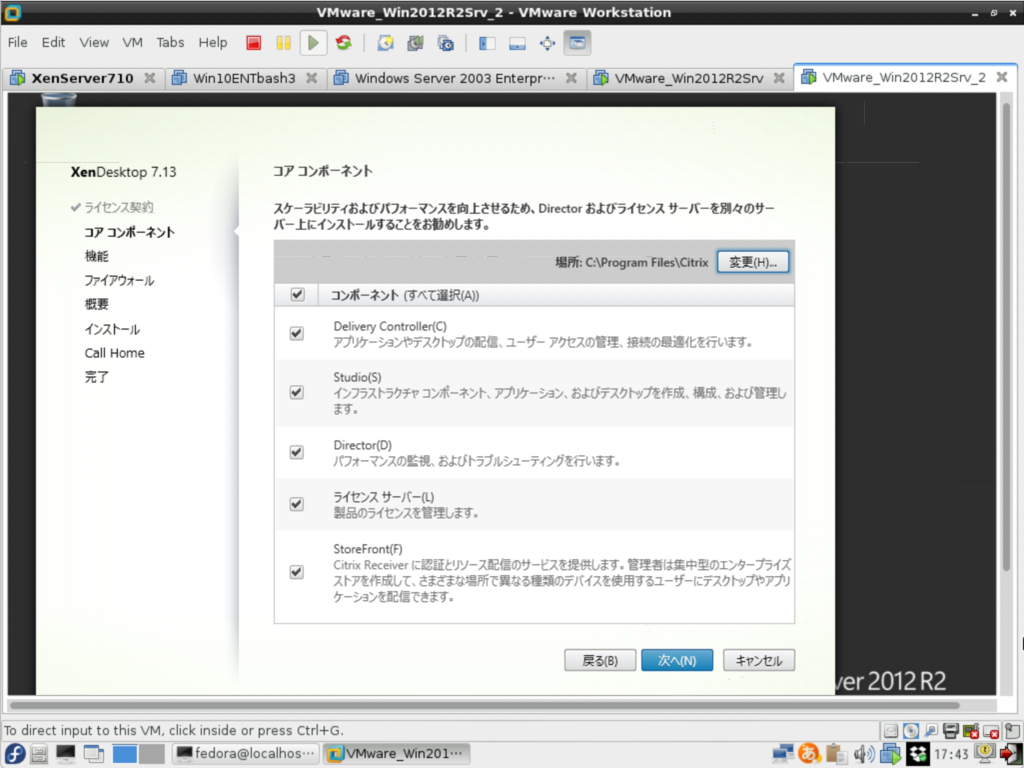
Task: Open the File menu
Action: pos(18,42)
